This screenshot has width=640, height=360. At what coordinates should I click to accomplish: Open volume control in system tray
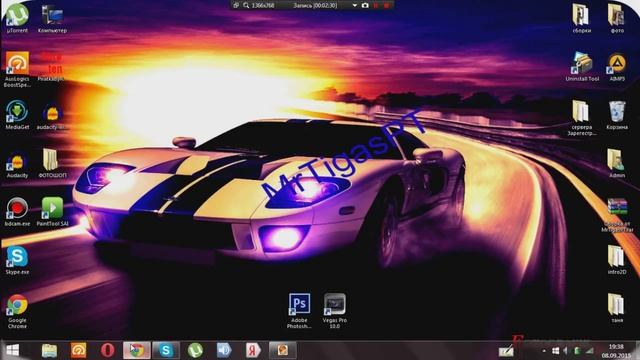[x=566, y=351]
